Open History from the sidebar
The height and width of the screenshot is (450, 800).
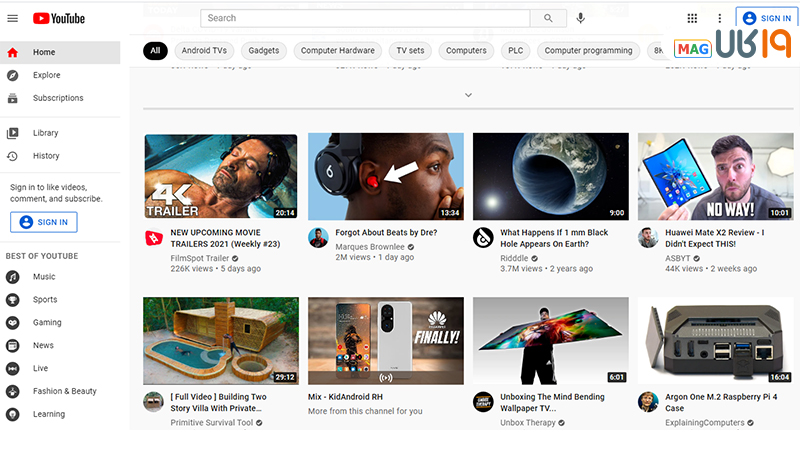pyautogui.click(x=46, y=156)
